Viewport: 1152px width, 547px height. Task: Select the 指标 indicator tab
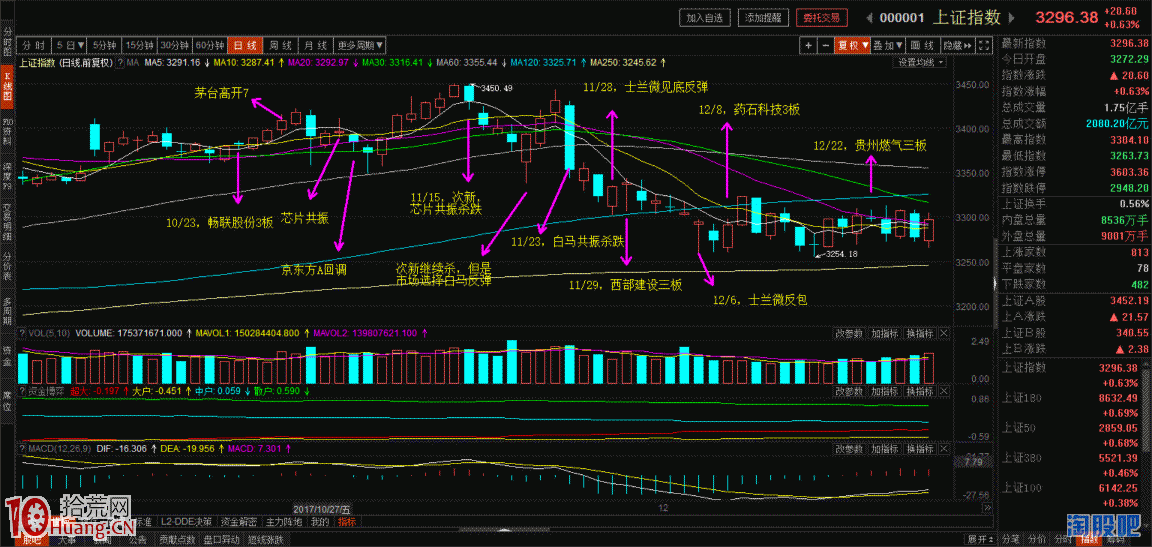click(346, 522)
